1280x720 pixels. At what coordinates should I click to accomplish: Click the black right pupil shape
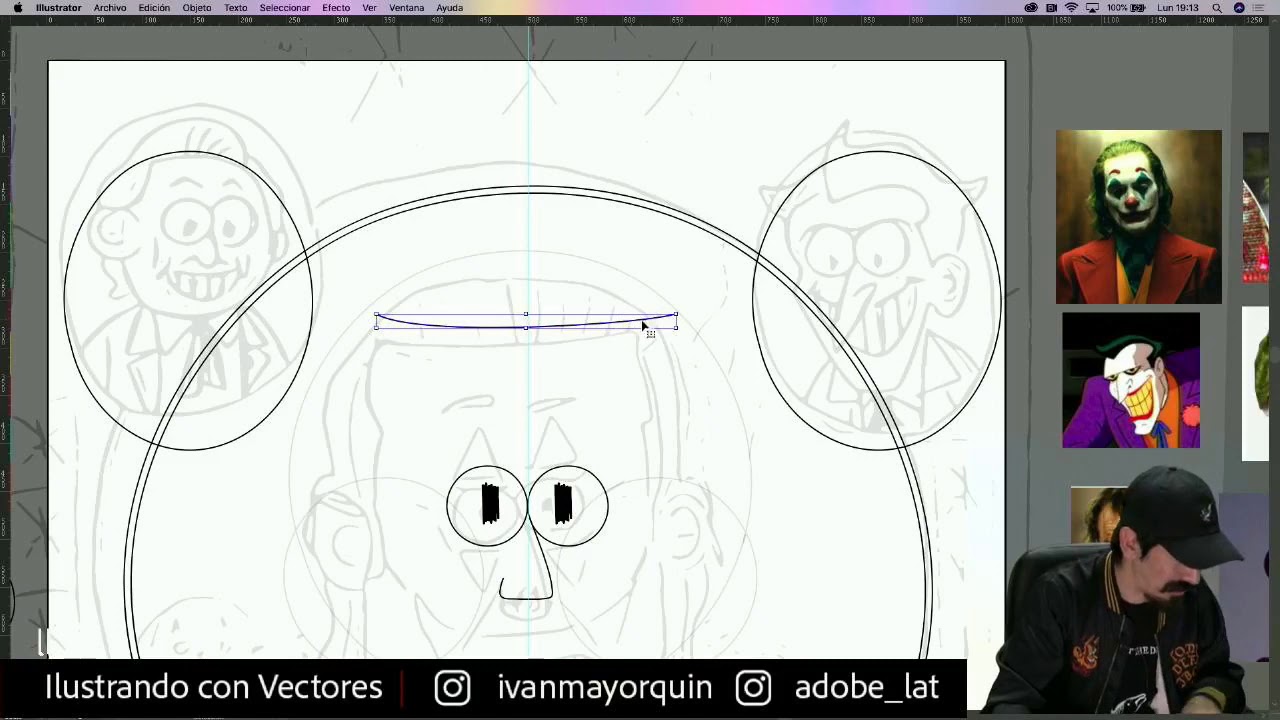563,503
